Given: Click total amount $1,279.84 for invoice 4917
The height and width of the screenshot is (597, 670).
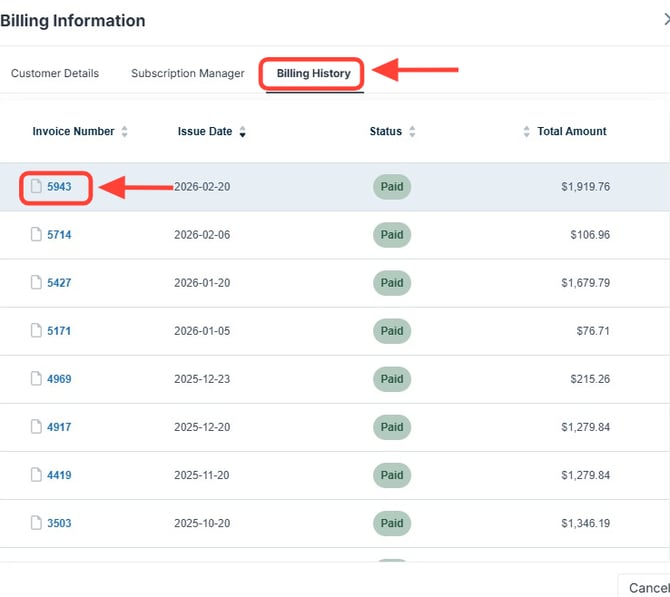Looking at the screenshot, I should pyautogui.click(x=585, y=427).
